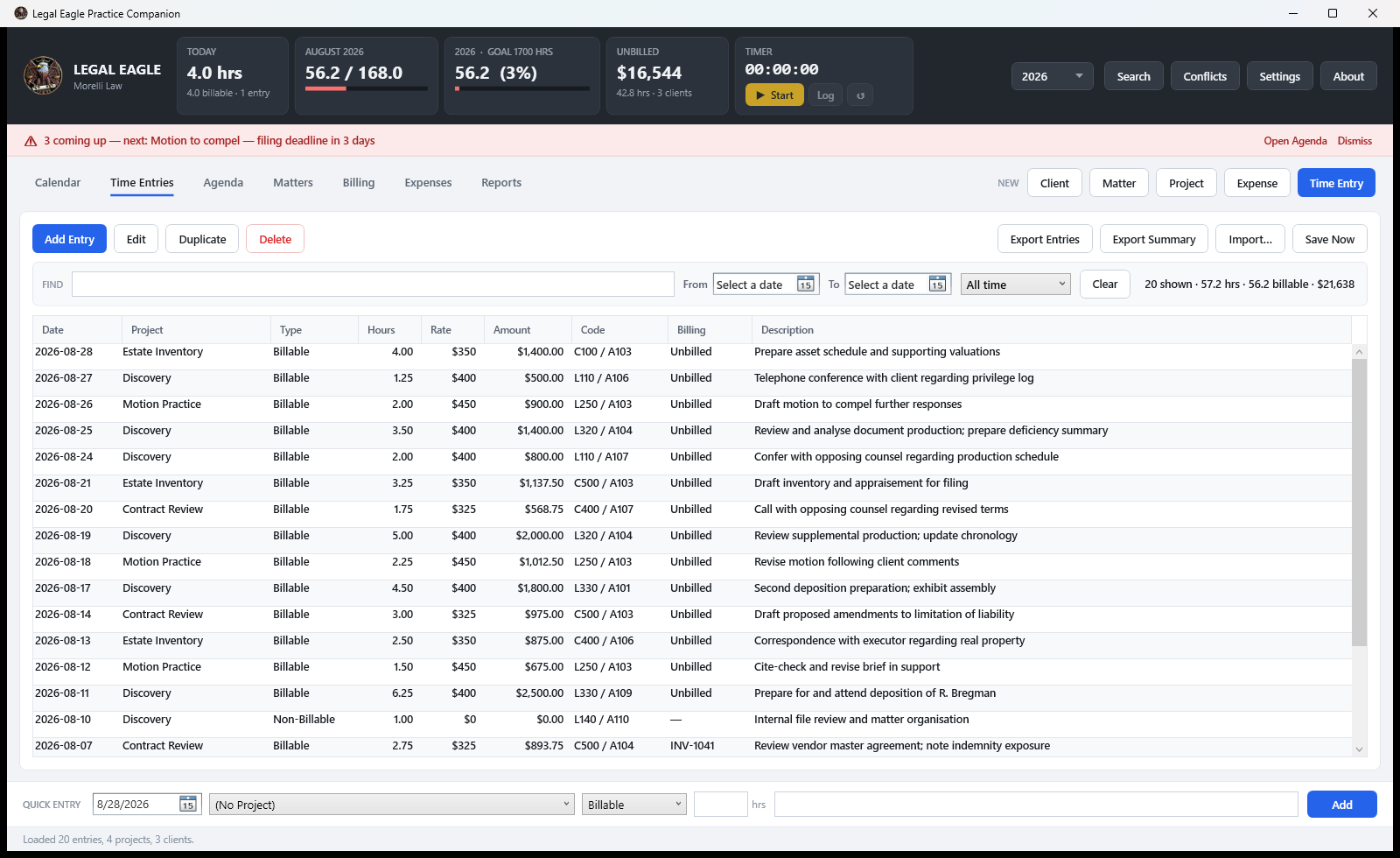
Task: Sort by the Project column header
Action: pyautogui.click(x=196, y=330)
